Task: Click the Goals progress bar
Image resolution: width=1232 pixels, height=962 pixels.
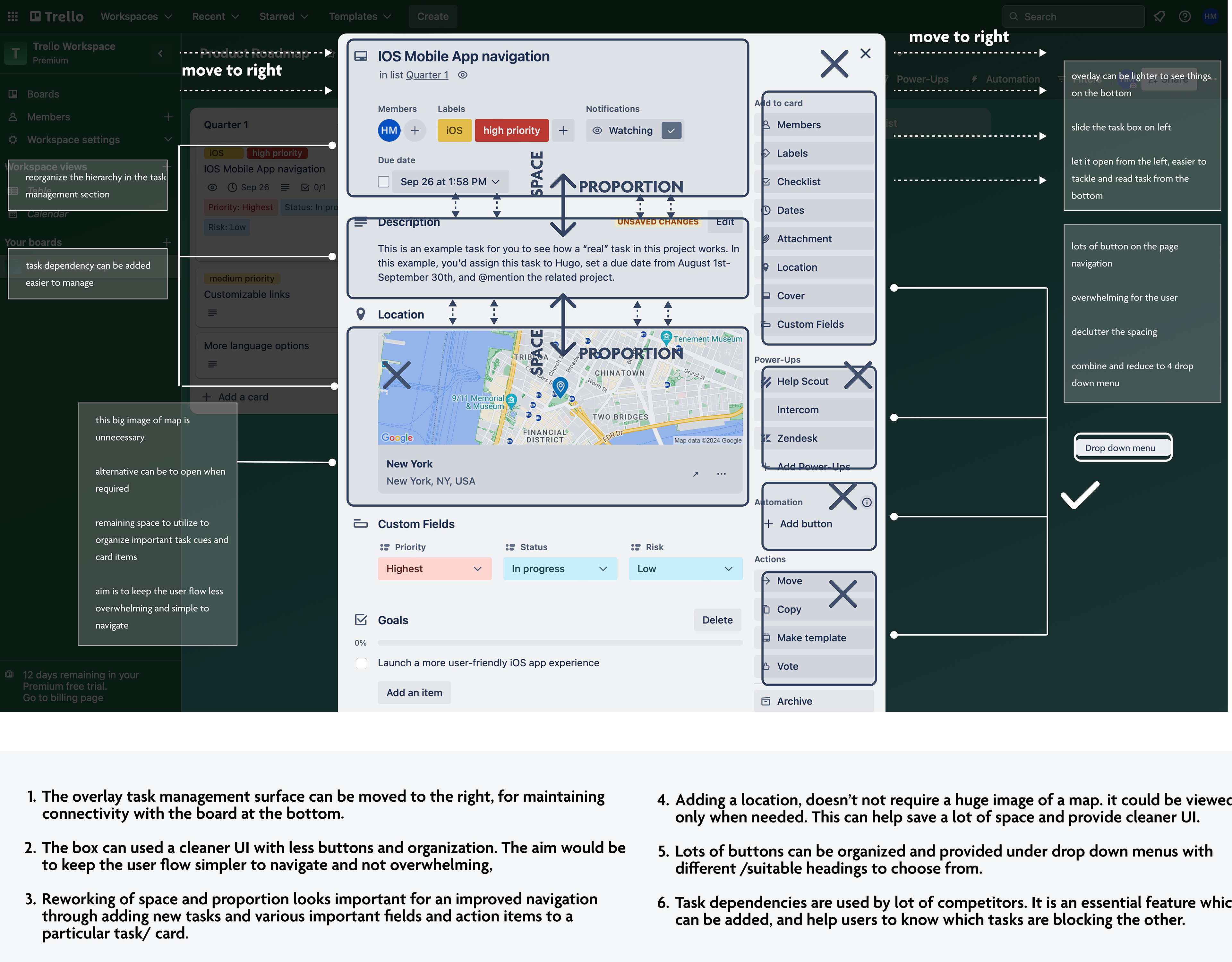Action: point(560,643)
